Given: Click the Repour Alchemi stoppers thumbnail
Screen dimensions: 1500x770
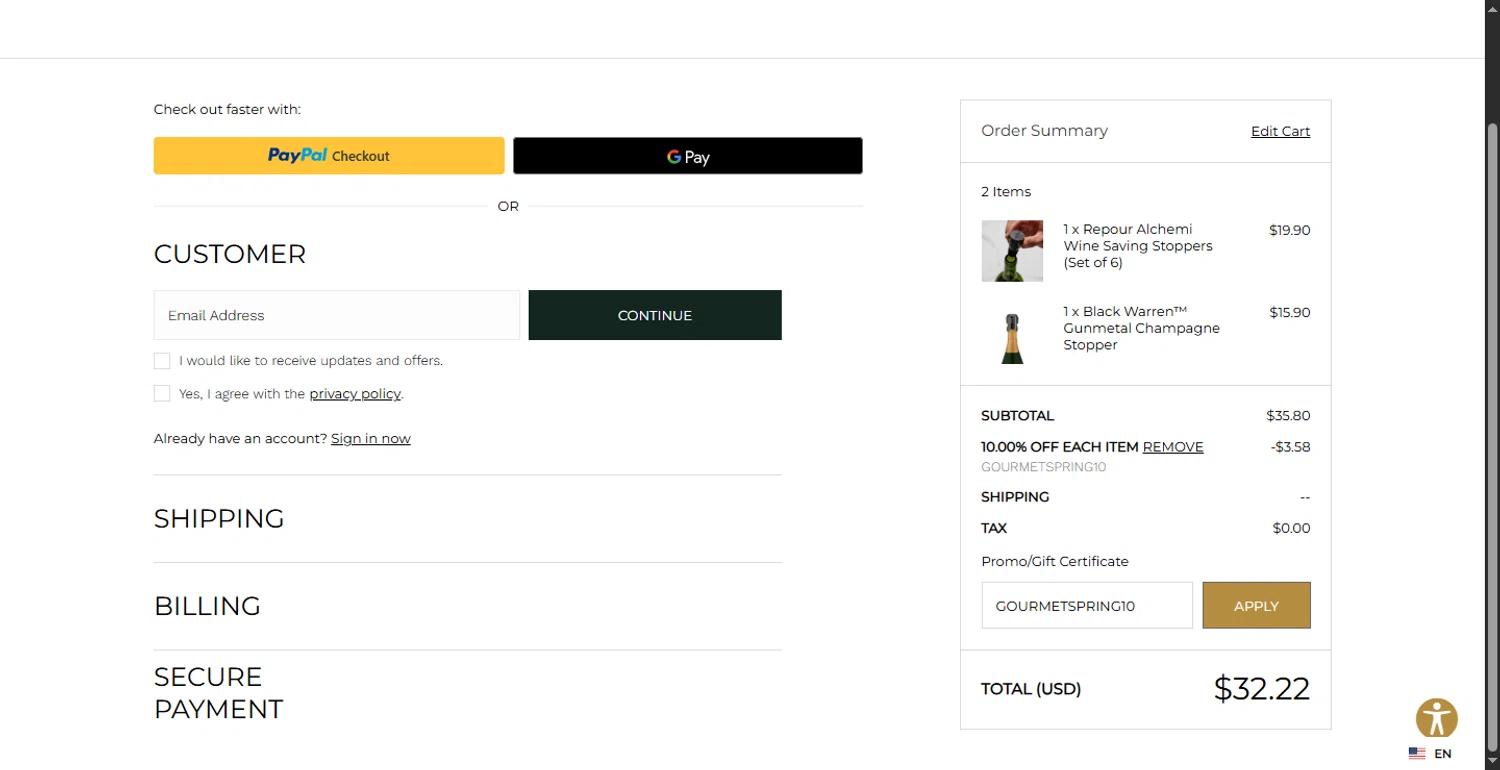Looking at the screenshot, I should click(1012, 251).
